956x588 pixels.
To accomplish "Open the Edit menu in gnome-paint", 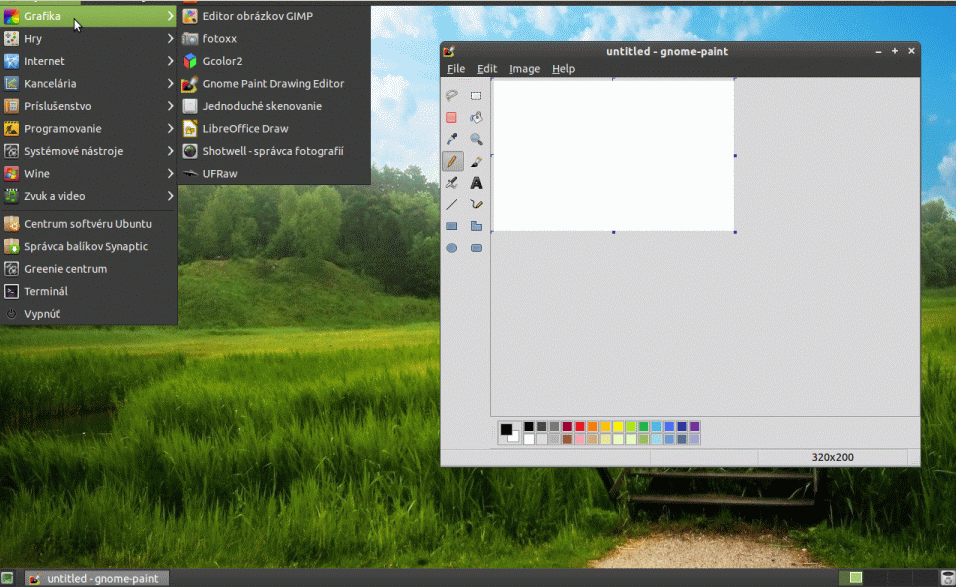I will coord(487,69).
